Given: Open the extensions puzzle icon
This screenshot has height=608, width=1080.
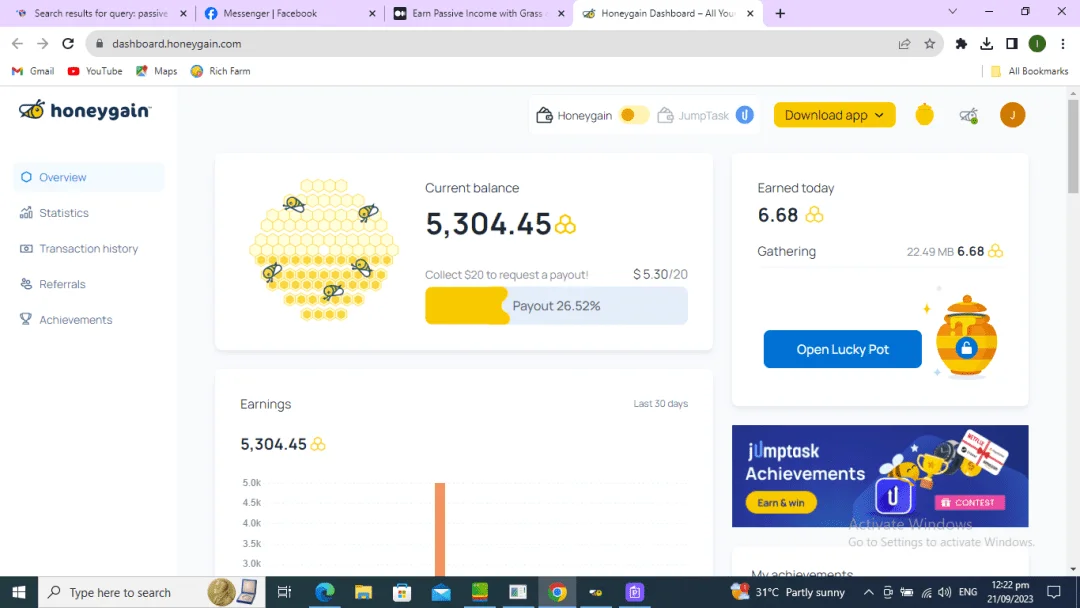Looking at the screenshot, I should tap(961, 43).
